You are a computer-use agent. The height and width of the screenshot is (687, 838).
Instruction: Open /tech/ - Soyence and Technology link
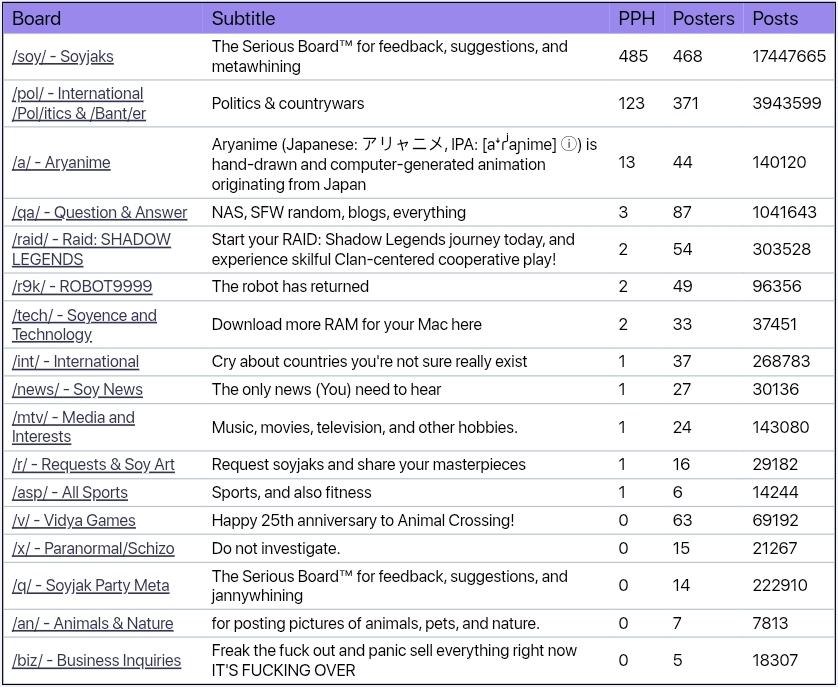point(84,325)
